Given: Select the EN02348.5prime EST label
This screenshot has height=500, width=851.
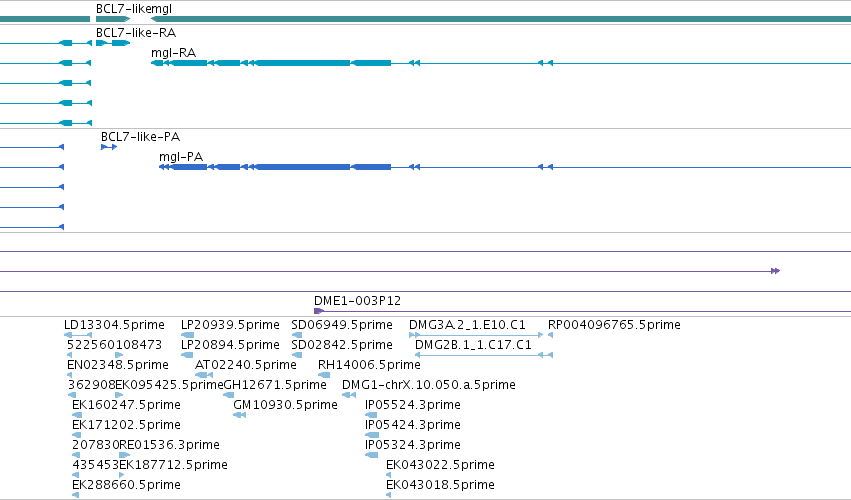Looking at the screenshot, I should (x=118, y=365).
